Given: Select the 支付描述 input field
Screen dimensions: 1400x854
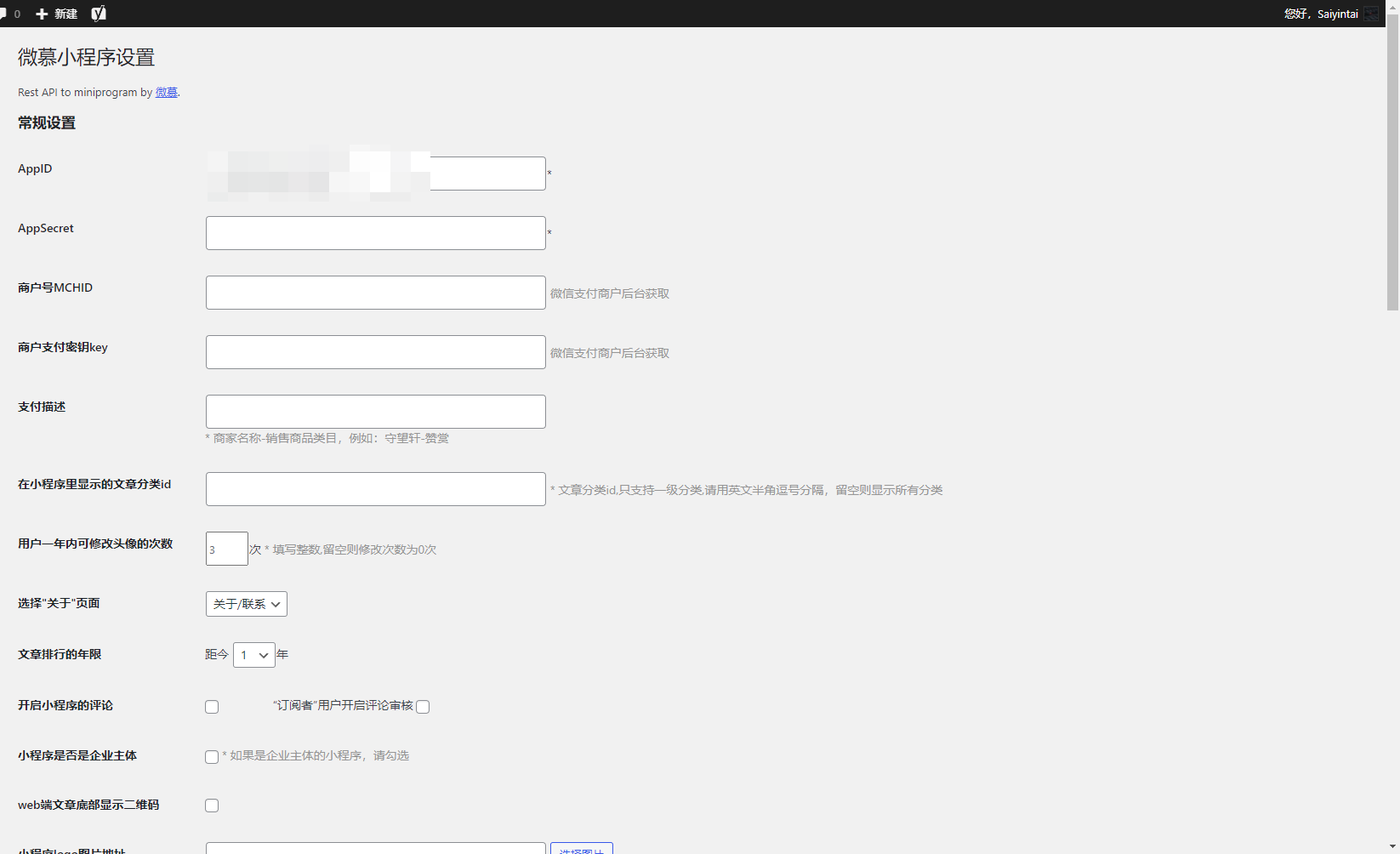Looking at the screenshot, I should click(x=375, y=411).
